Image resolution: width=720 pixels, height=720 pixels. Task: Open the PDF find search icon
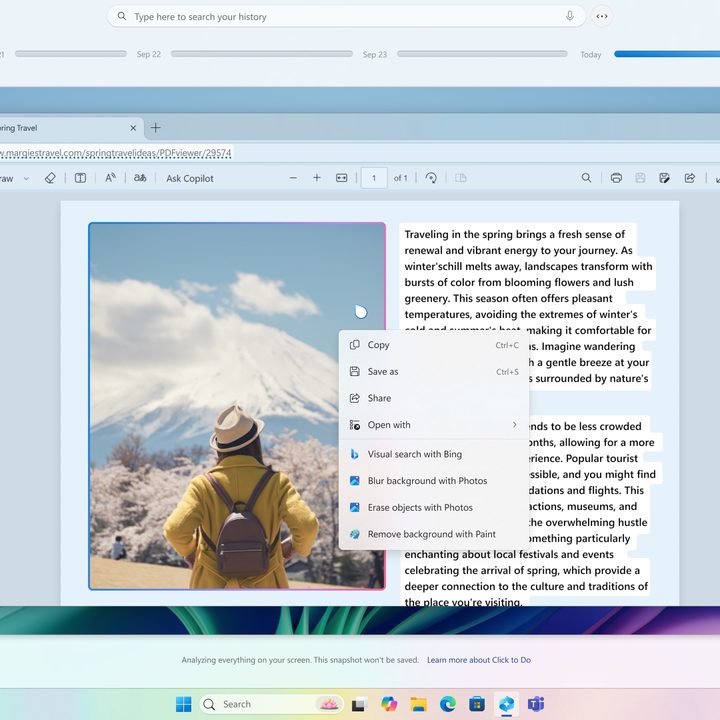pyautogui.click(x=586, y=178)
